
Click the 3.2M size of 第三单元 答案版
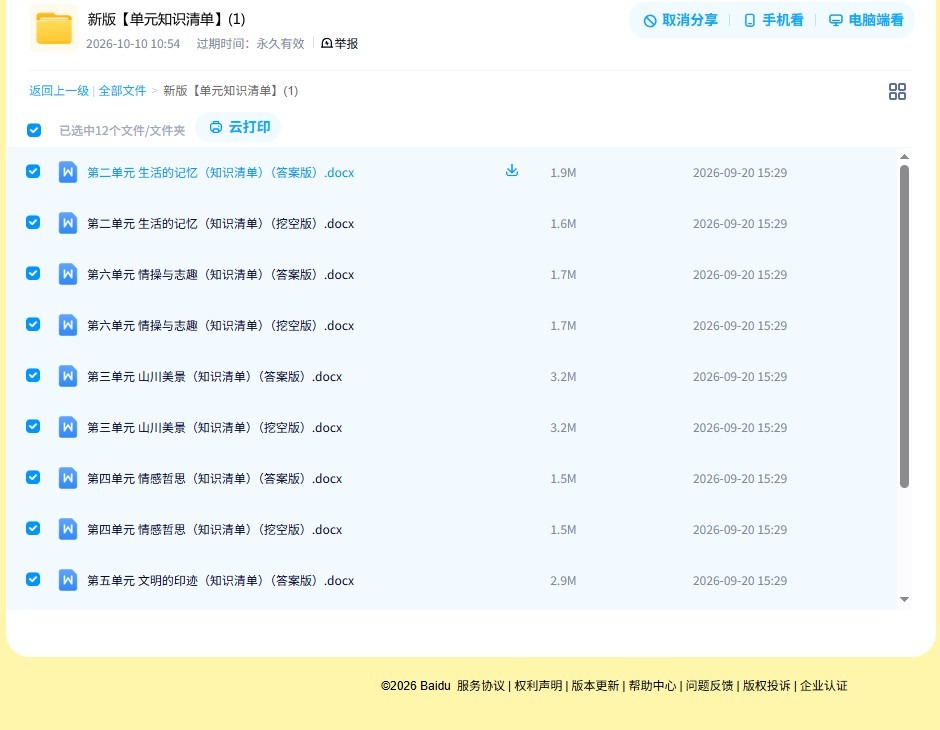click(563, 376)
